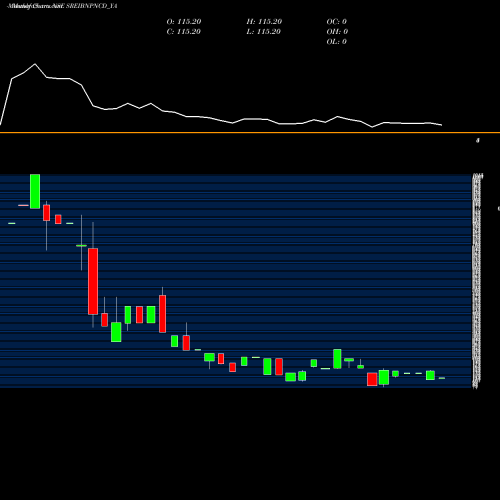Click the tall green candlestick at chart top
Image resolution: width=500 pixels, height=500 pixels.
(x=35, y=191)
